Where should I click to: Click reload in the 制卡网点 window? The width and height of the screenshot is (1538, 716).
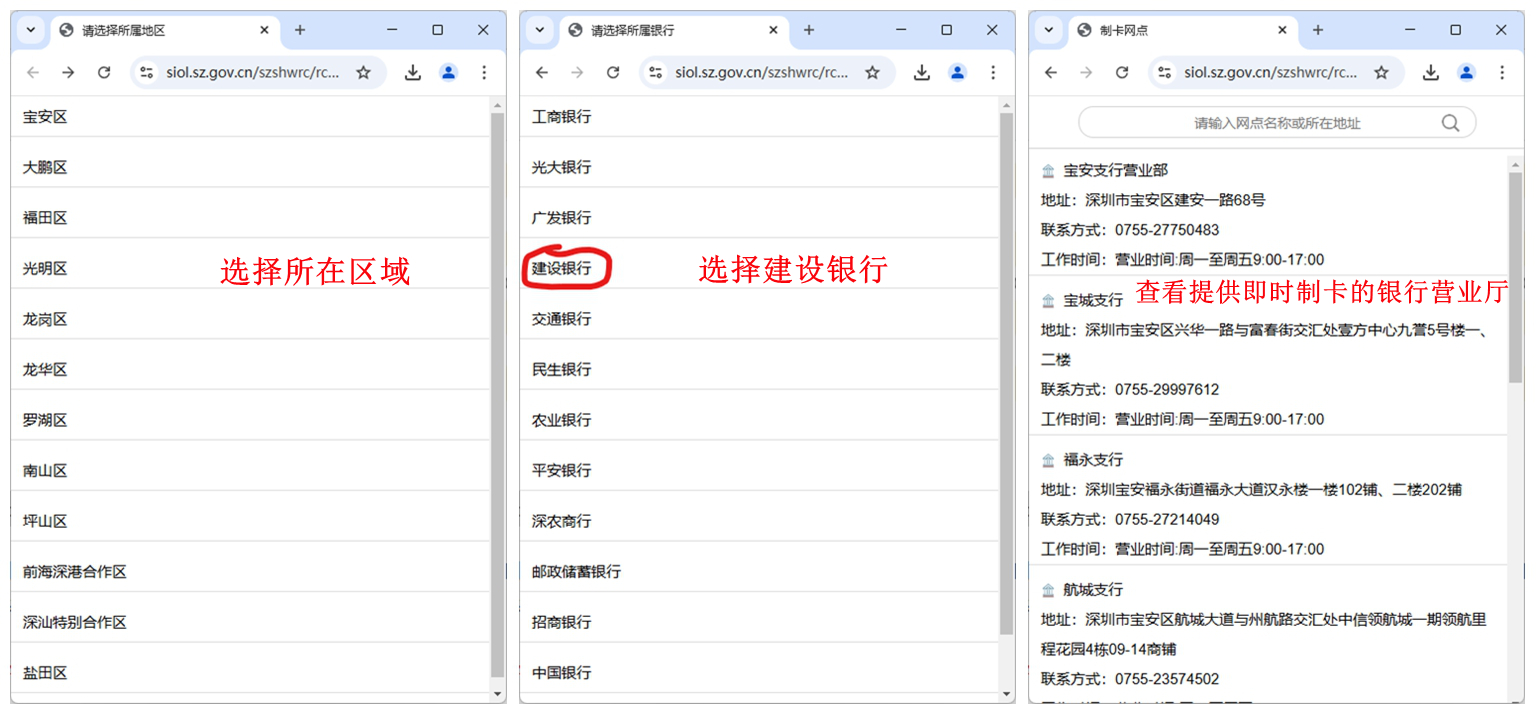tap(1122, 72)
